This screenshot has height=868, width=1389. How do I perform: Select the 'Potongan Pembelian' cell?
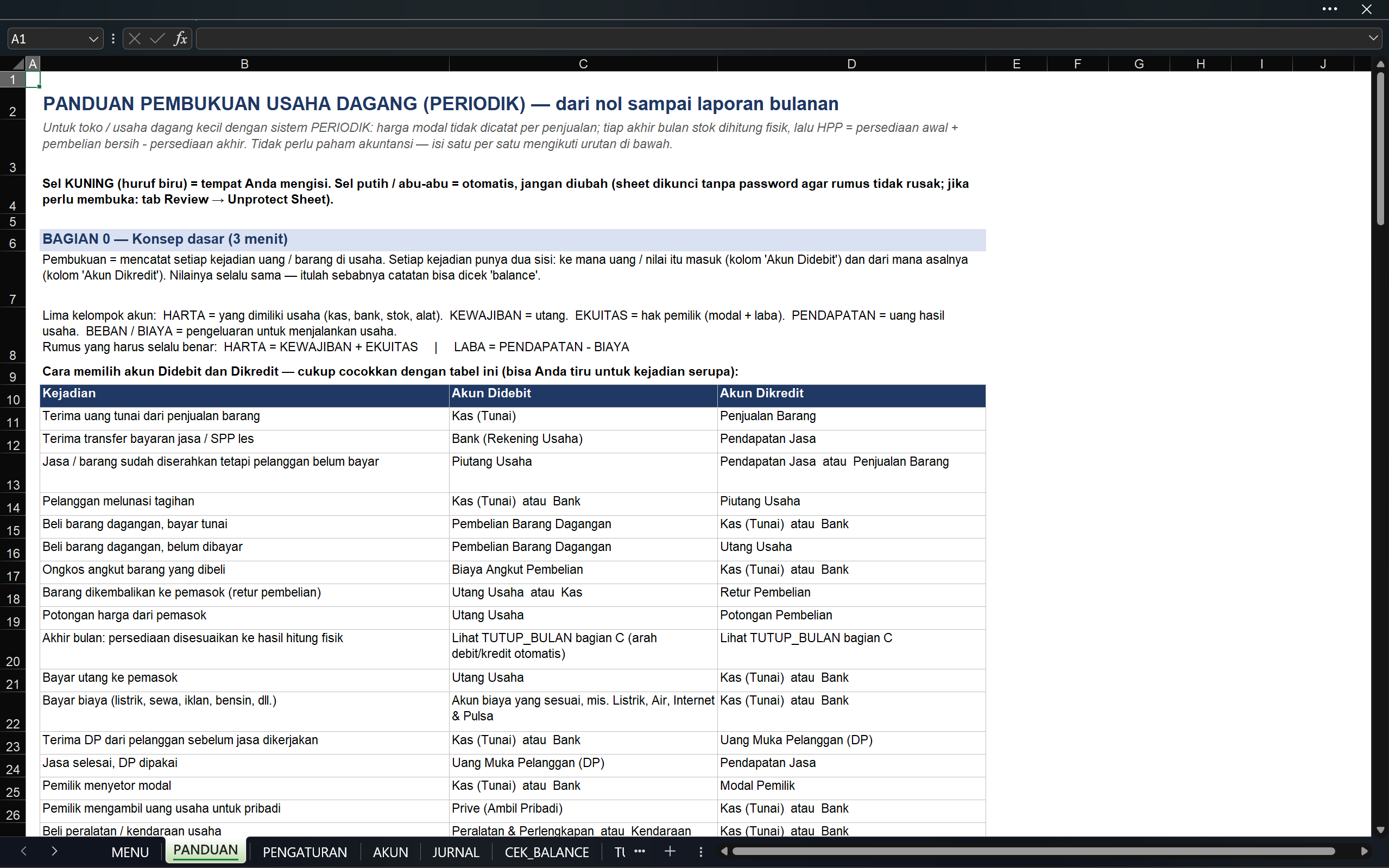click(x=851, y=618)
